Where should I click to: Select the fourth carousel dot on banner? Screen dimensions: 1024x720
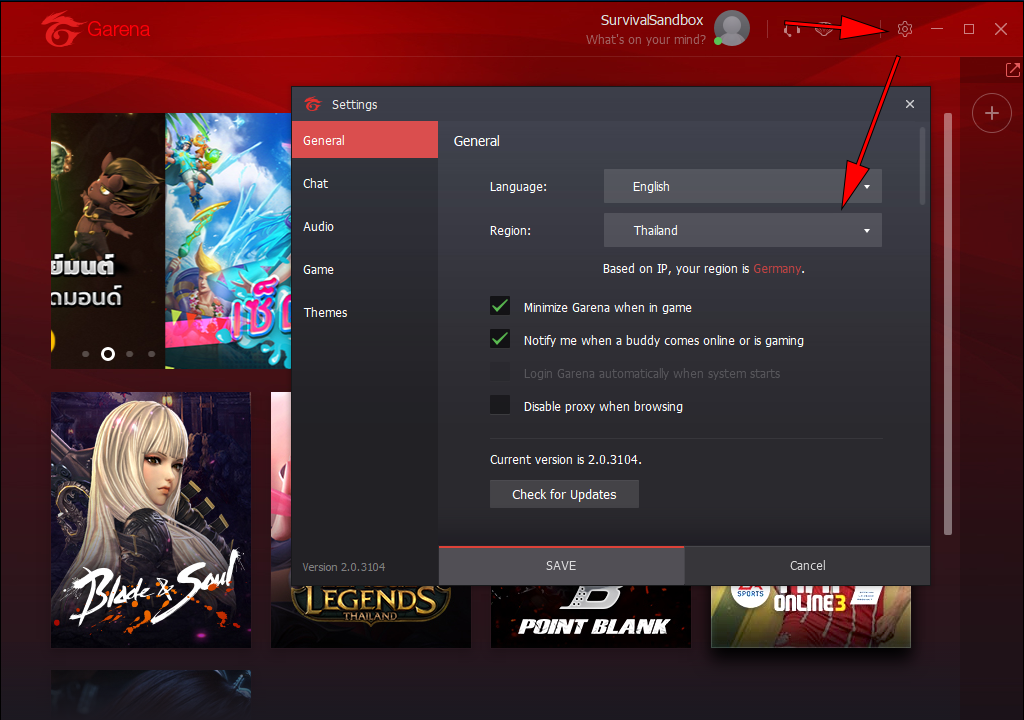coord(152,354)
